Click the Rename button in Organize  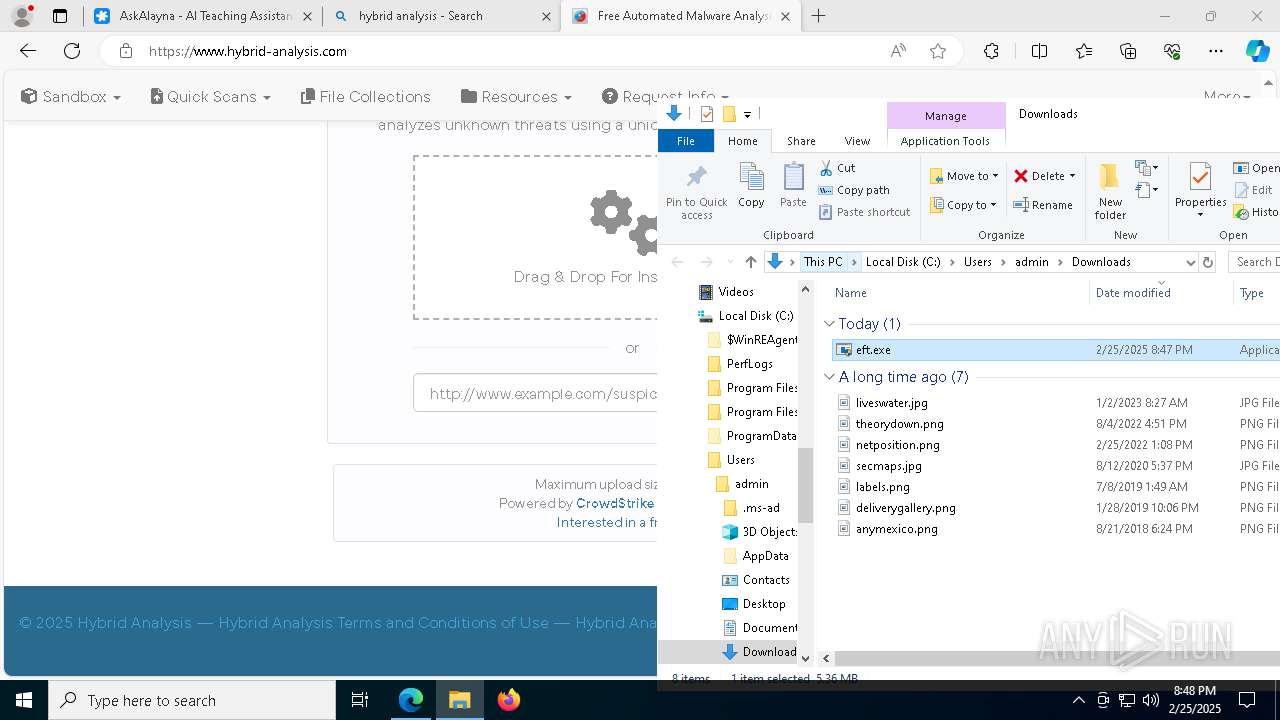[x=1043, y=205]
